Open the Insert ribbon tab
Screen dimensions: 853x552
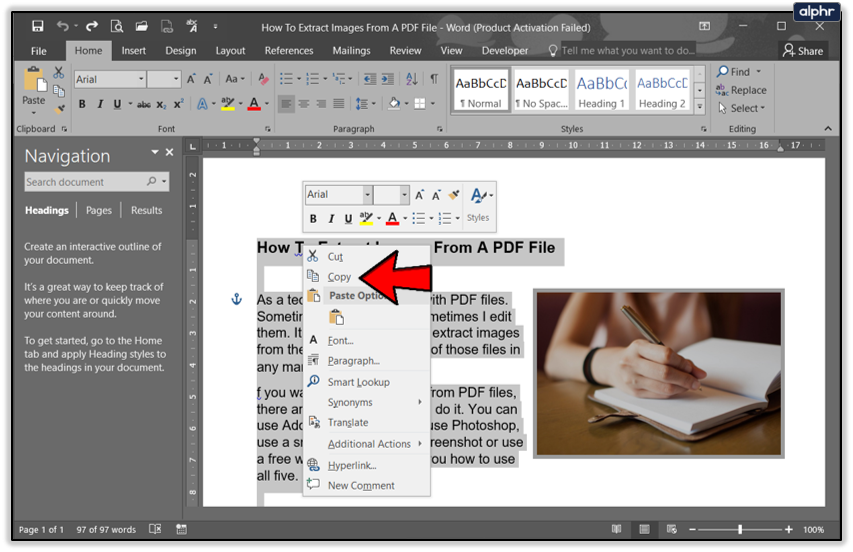[133, 50]
